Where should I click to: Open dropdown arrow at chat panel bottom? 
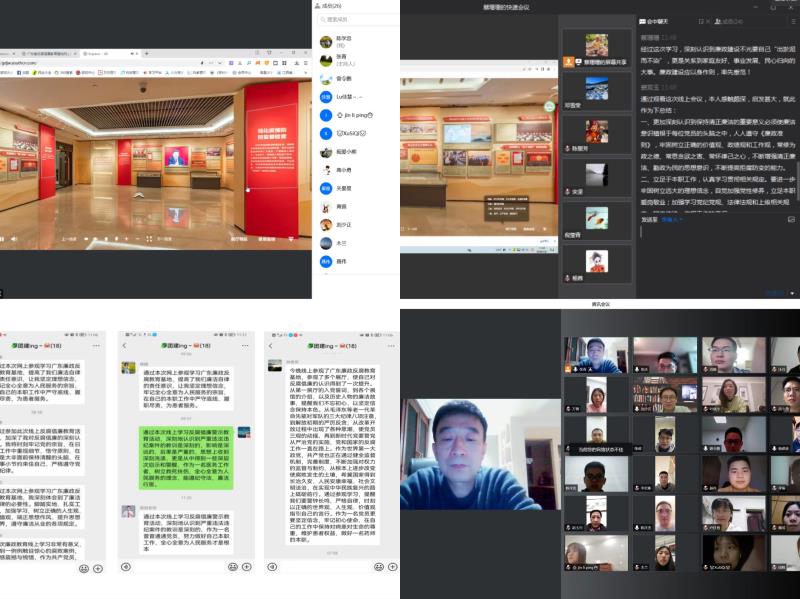coord(792,293)
